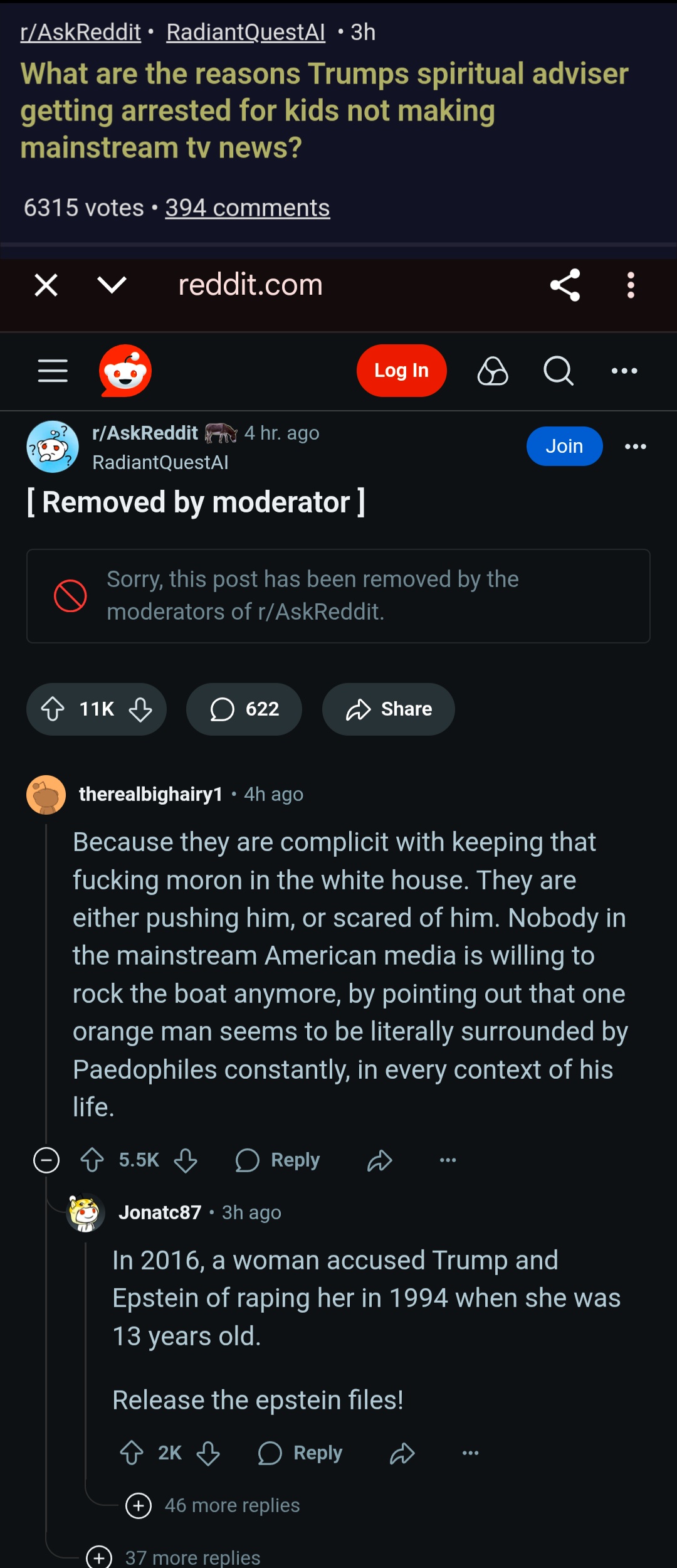
Task: Open the Reddit hamburger menu
Action: tap(53, 371)
